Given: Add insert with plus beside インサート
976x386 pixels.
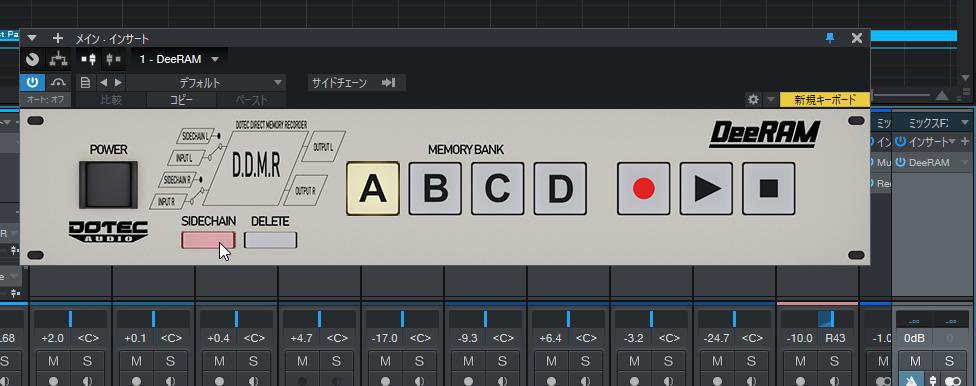Looking at the screenshot, I should [965, 142].
